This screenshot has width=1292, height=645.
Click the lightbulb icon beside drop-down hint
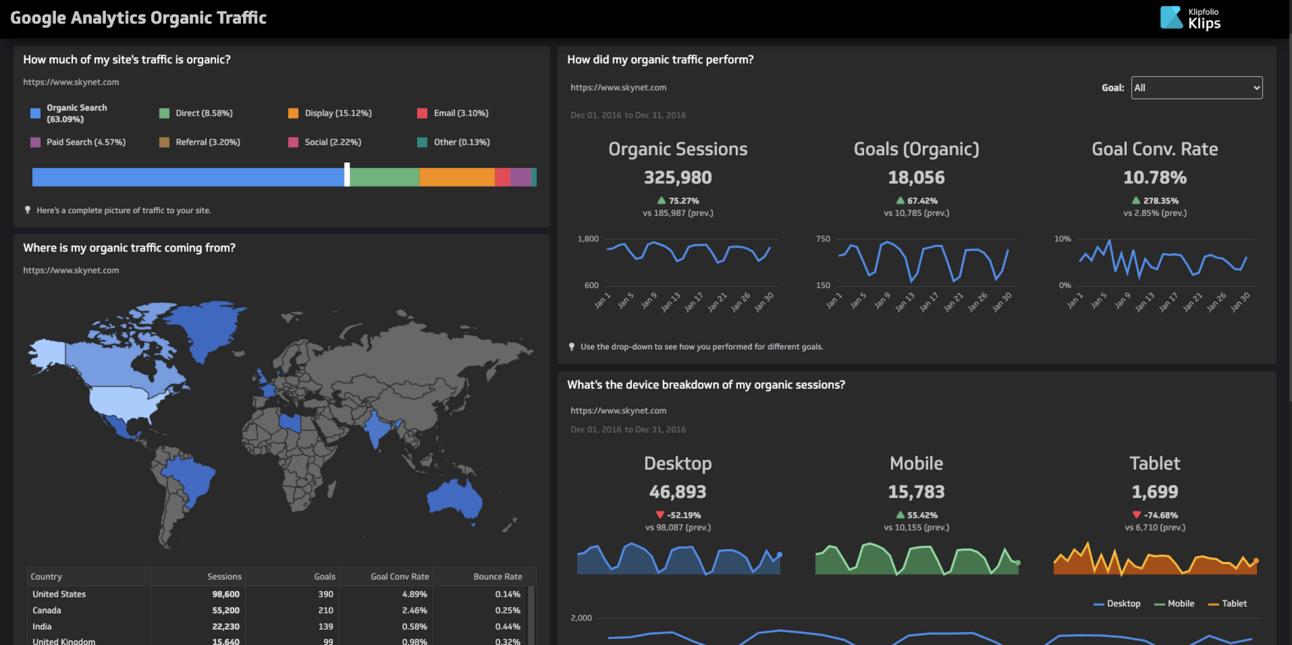point(572,347)
